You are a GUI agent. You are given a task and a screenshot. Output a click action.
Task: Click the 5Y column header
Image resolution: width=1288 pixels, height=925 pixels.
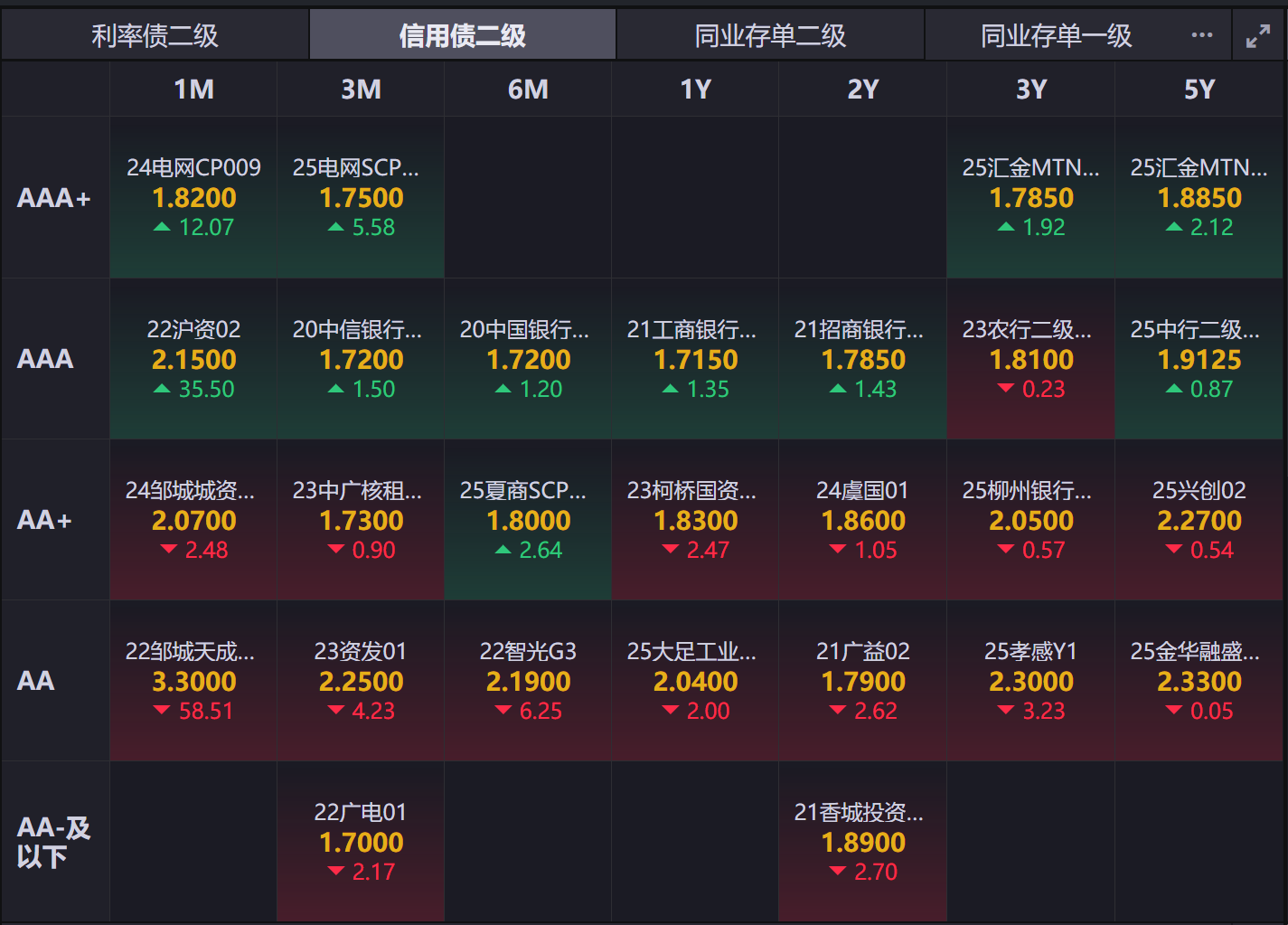[1199, 90]
